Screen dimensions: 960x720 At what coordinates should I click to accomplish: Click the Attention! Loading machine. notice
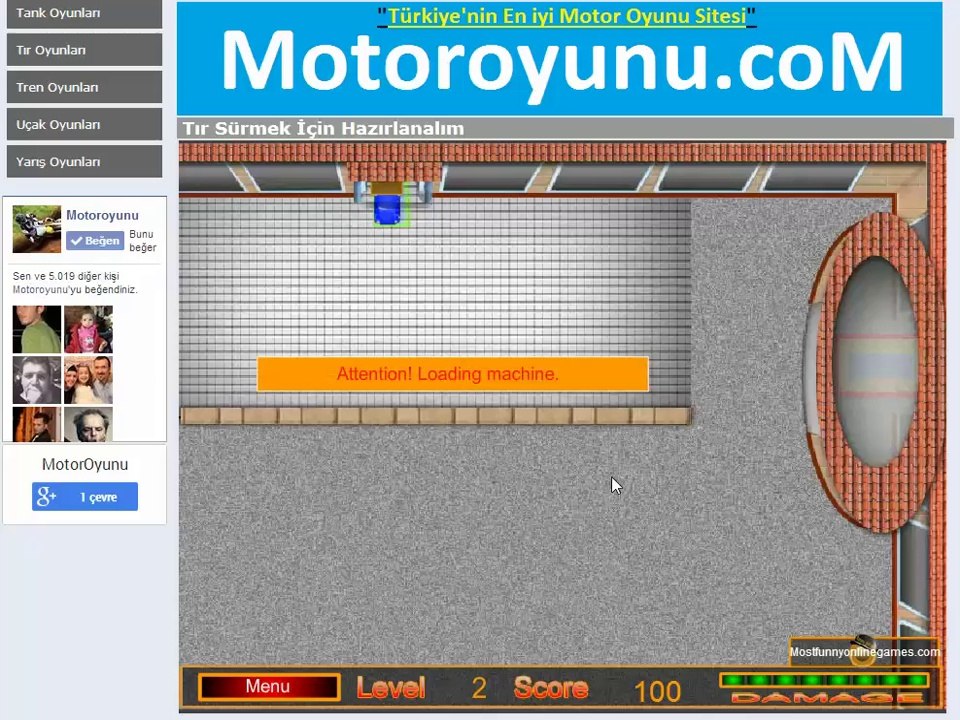pos(452,374)
